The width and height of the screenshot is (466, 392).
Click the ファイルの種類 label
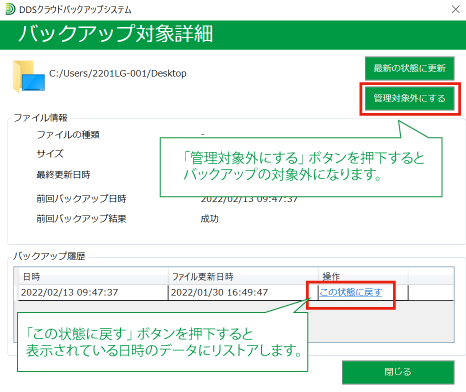click(68, 135)
